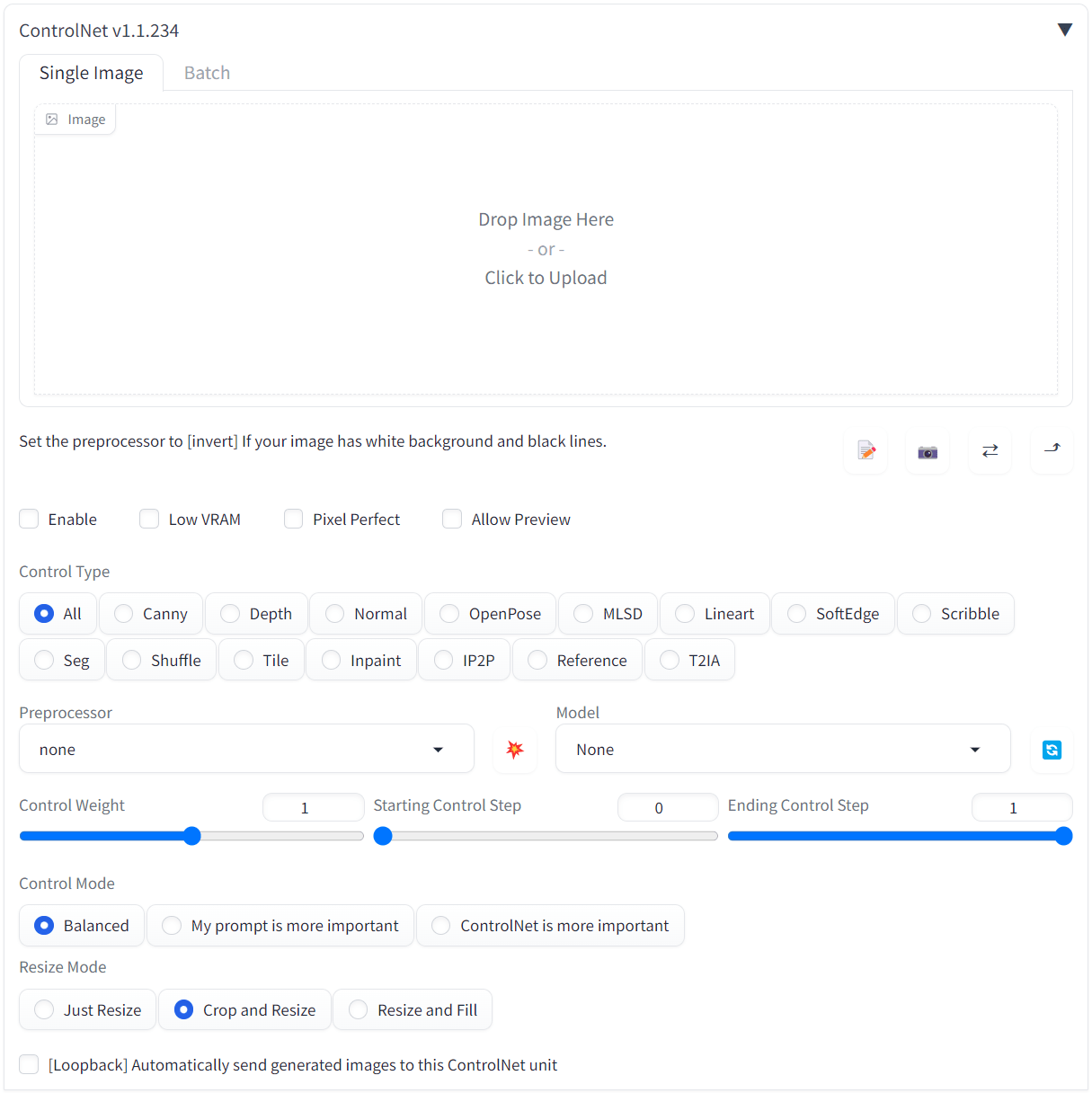1092x1093 pixels.
Task: Open new canvas with the pencil icon
Action: tap(866, 450)
